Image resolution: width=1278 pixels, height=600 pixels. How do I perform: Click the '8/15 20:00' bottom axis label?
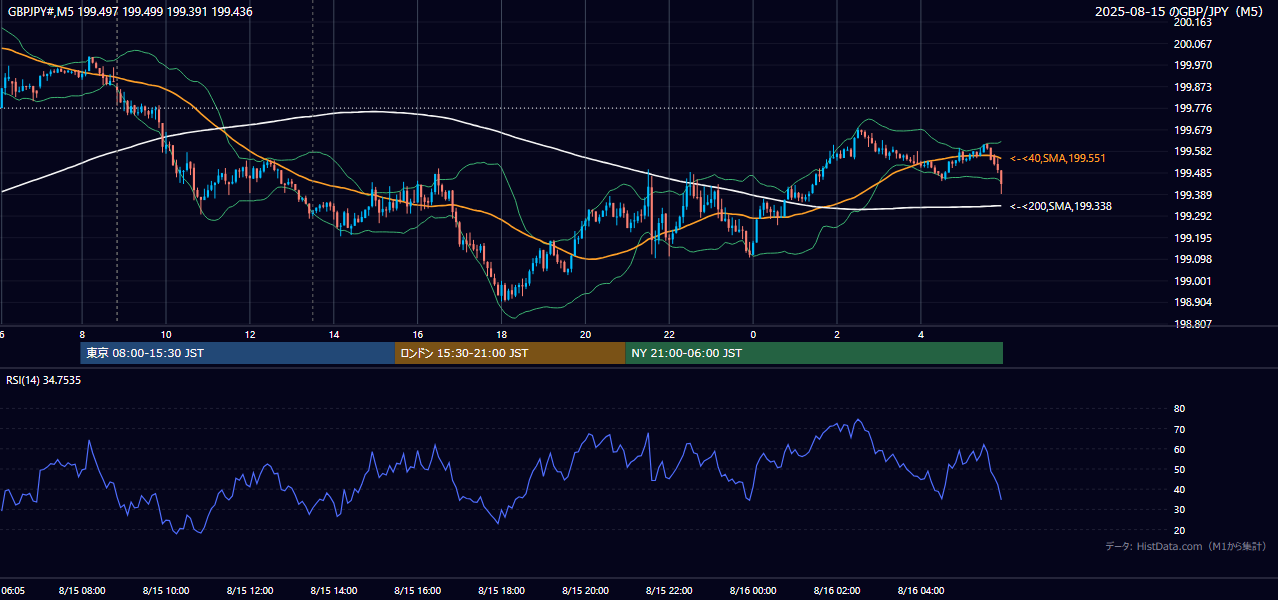coord(586,591)
